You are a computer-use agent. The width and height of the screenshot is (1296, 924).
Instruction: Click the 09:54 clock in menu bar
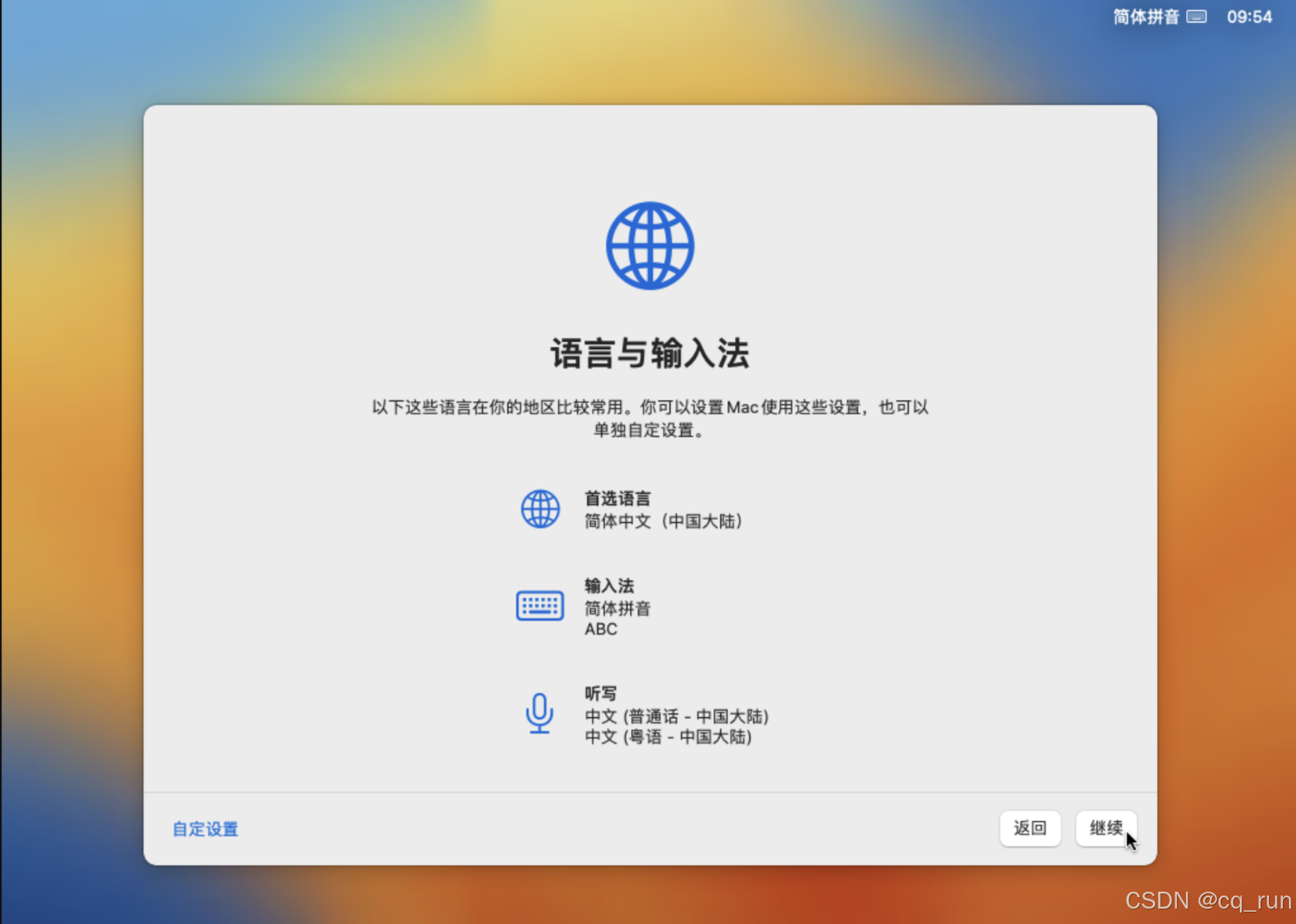click(x=1249, y=17)
